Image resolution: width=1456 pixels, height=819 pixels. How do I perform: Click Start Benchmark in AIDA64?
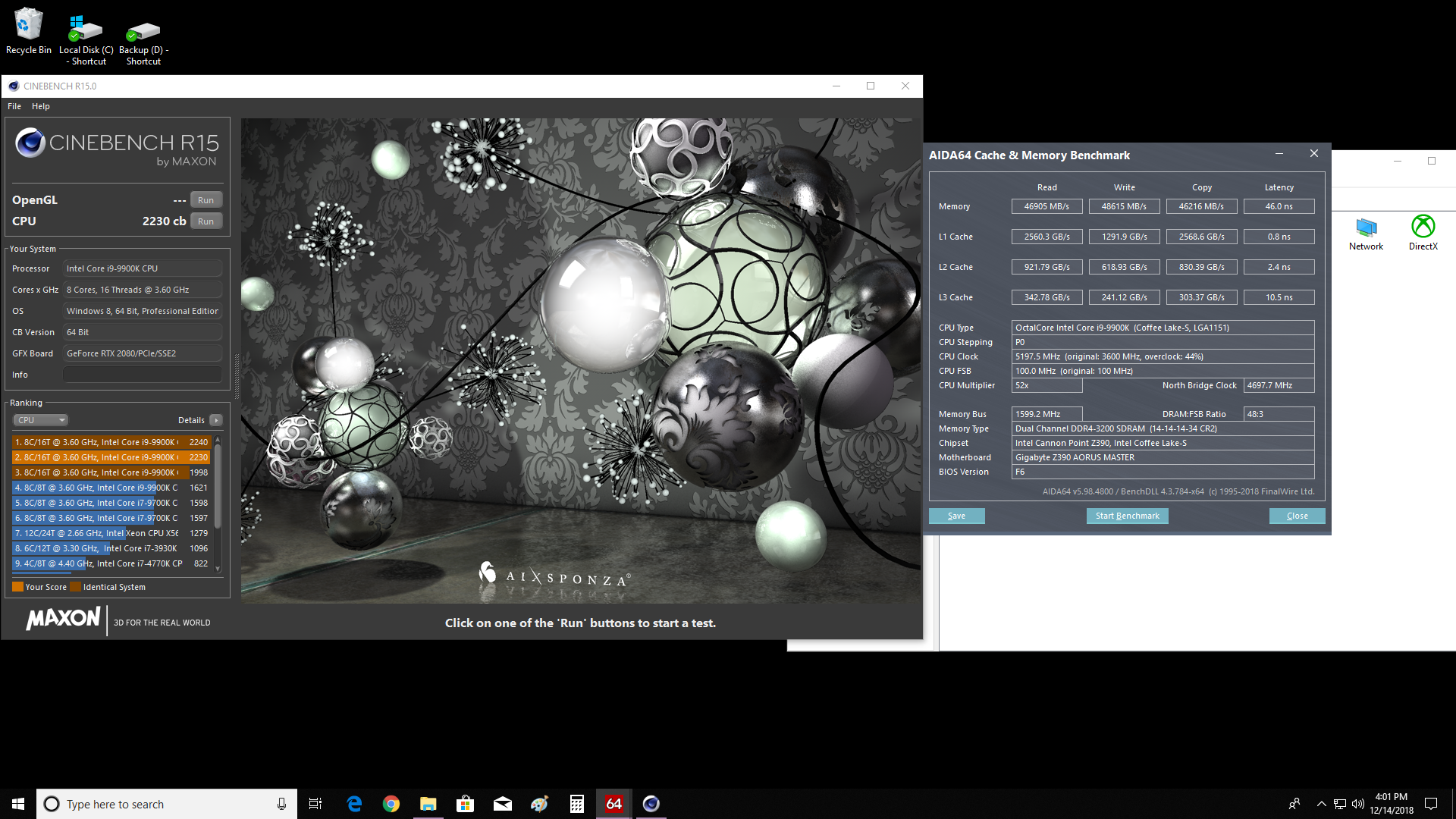tap(1127, 516)
